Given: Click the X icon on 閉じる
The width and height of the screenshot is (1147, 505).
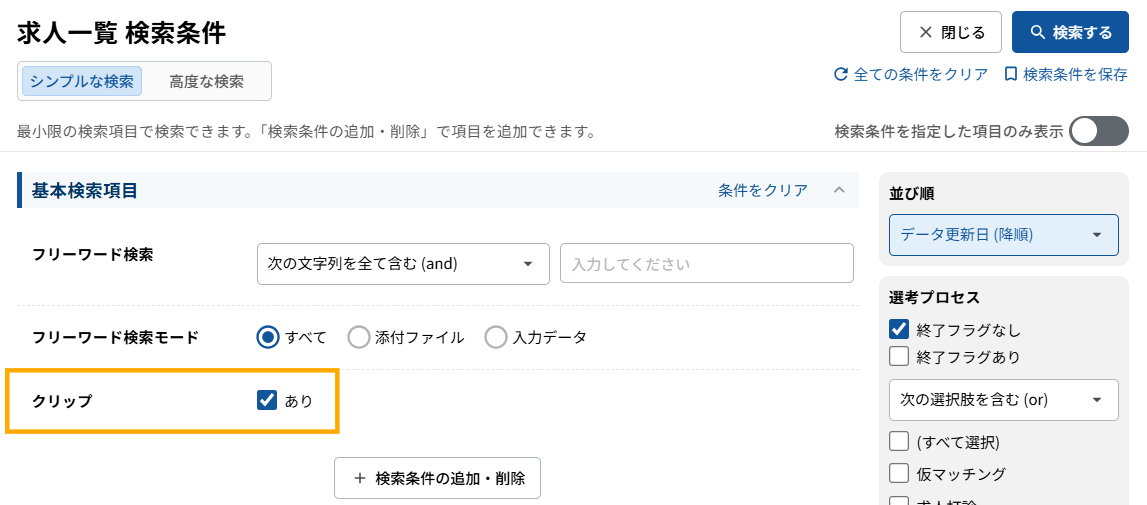Looking at the screenshot, I should (926, 33).
